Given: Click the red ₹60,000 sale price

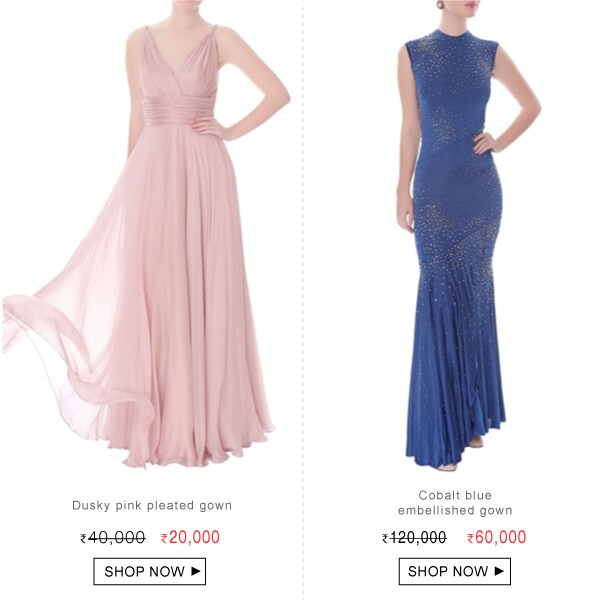Looking at the screenshot, I should tap(496, 537).
